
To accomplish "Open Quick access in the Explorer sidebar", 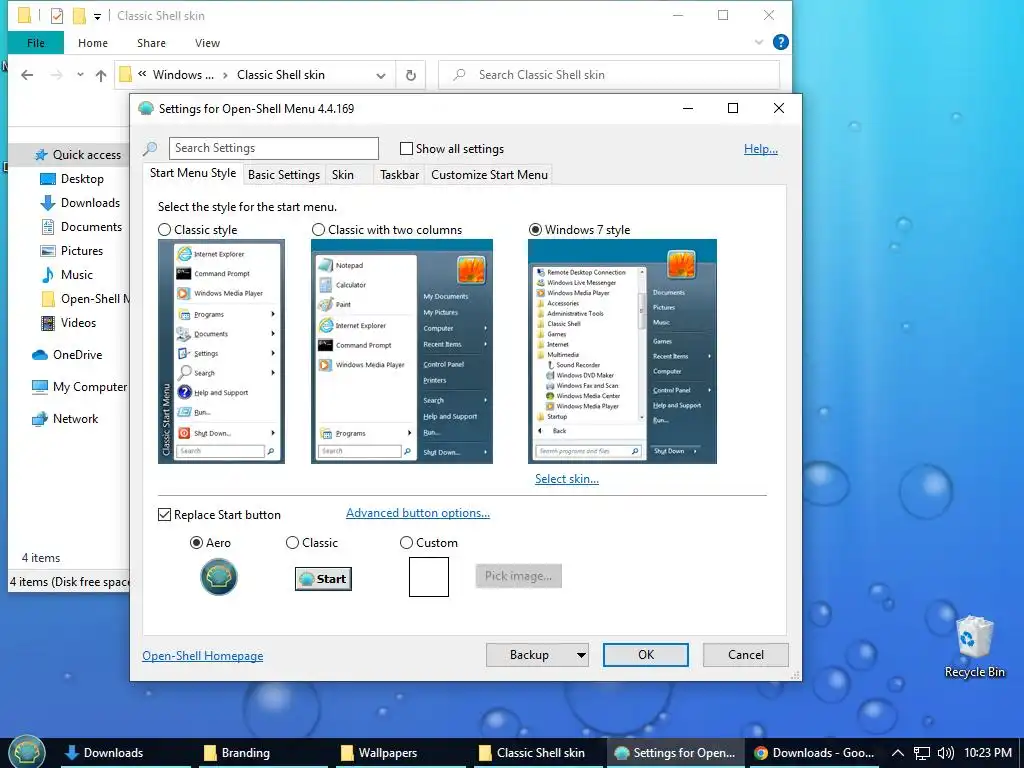I will (78, 155).
